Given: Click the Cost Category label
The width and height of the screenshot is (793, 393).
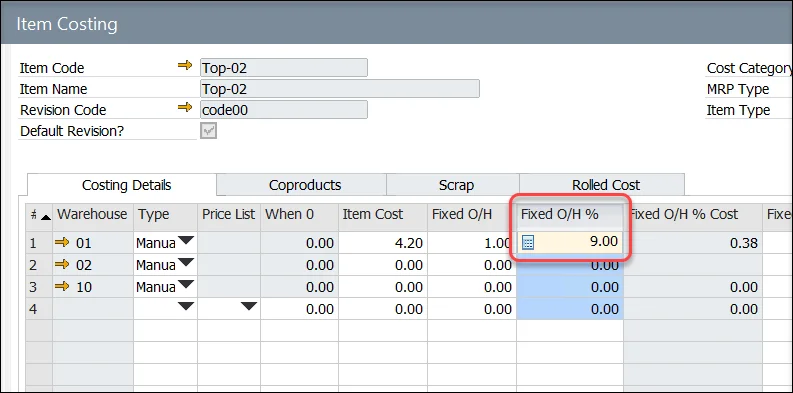Looking at the screenshot, I should pos(750,68).
